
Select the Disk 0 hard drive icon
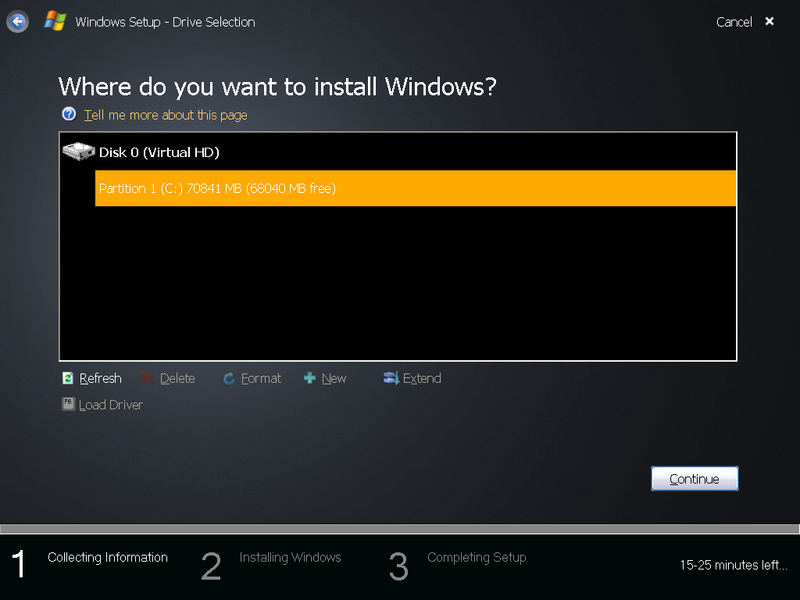79,152
